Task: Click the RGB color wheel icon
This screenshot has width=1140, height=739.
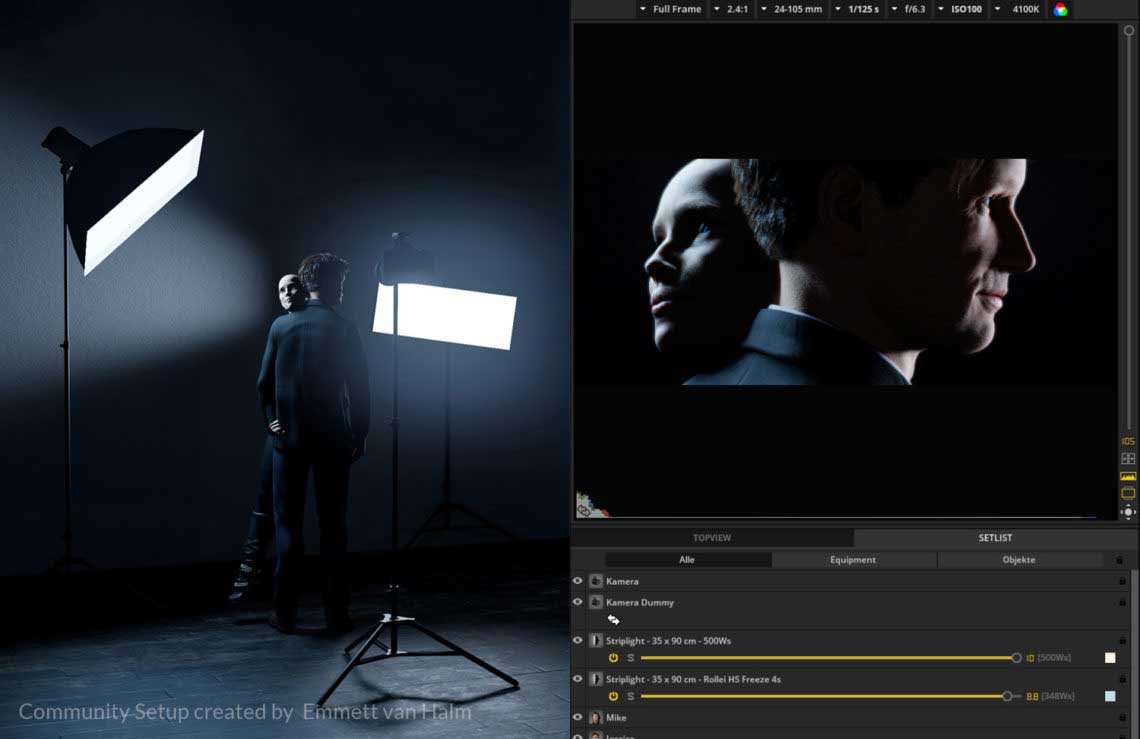Action: point(1060,10)
